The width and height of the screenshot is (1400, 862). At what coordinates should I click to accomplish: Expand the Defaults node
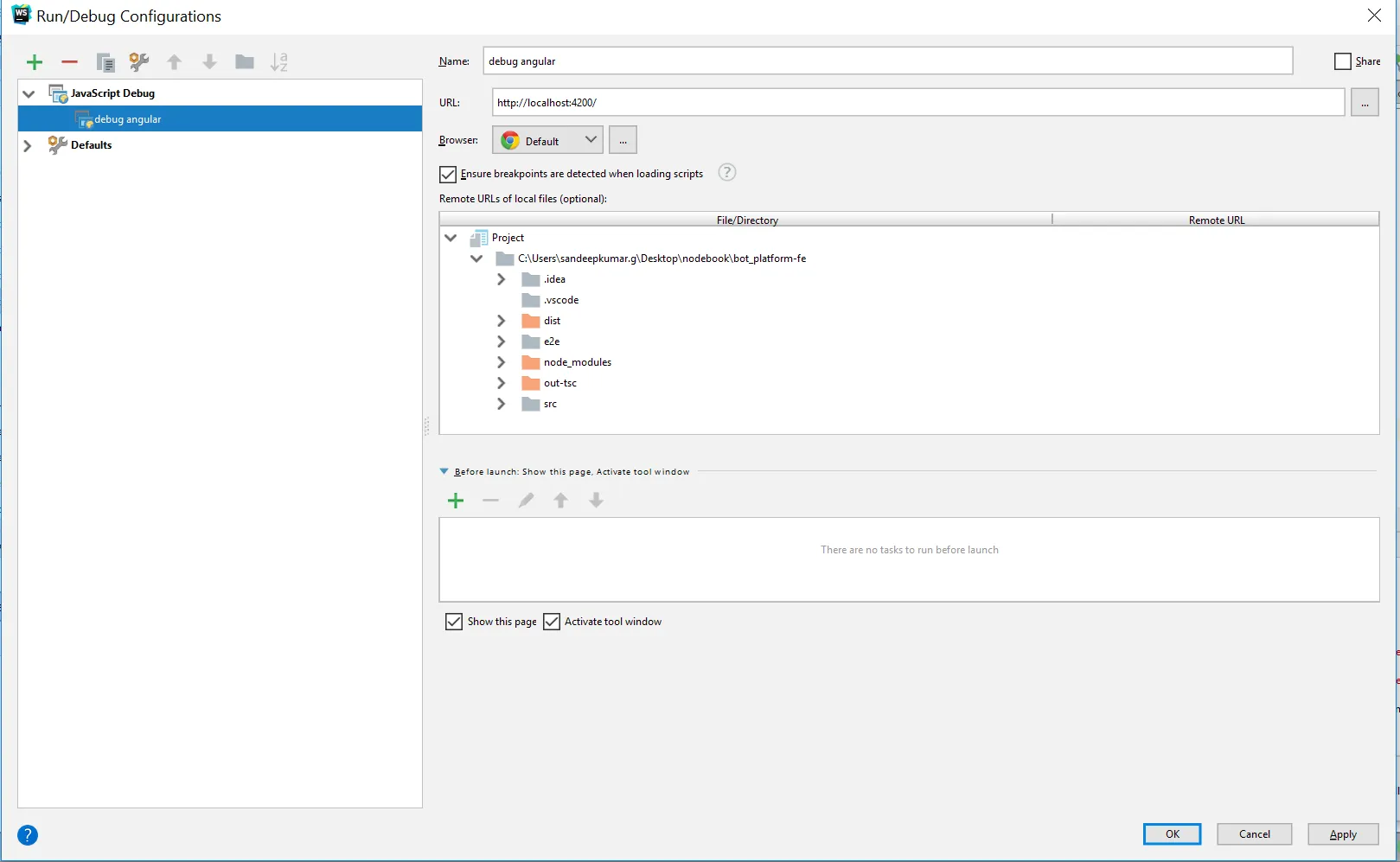[x=27, y=145]
